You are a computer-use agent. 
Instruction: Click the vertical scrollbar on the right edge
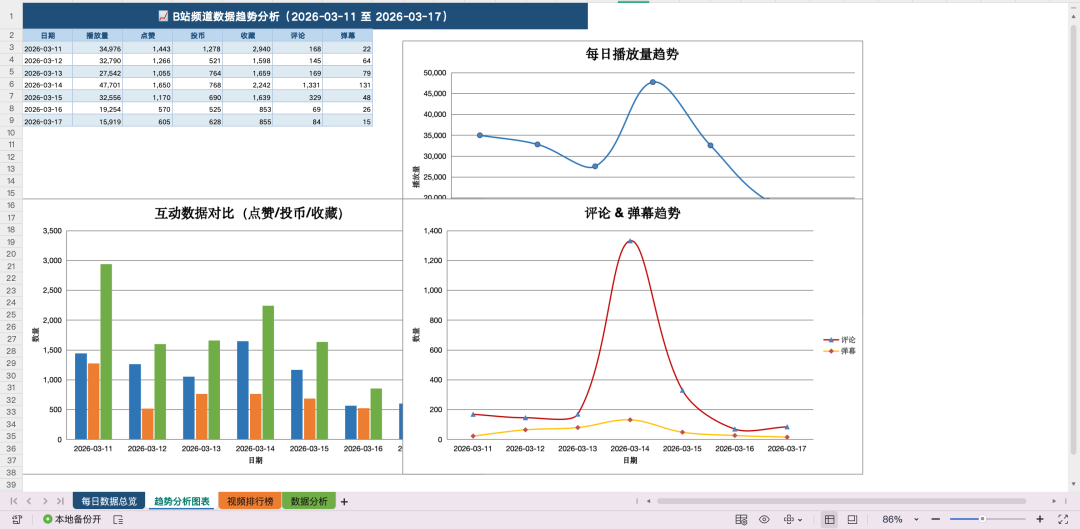pos(1076,241)
